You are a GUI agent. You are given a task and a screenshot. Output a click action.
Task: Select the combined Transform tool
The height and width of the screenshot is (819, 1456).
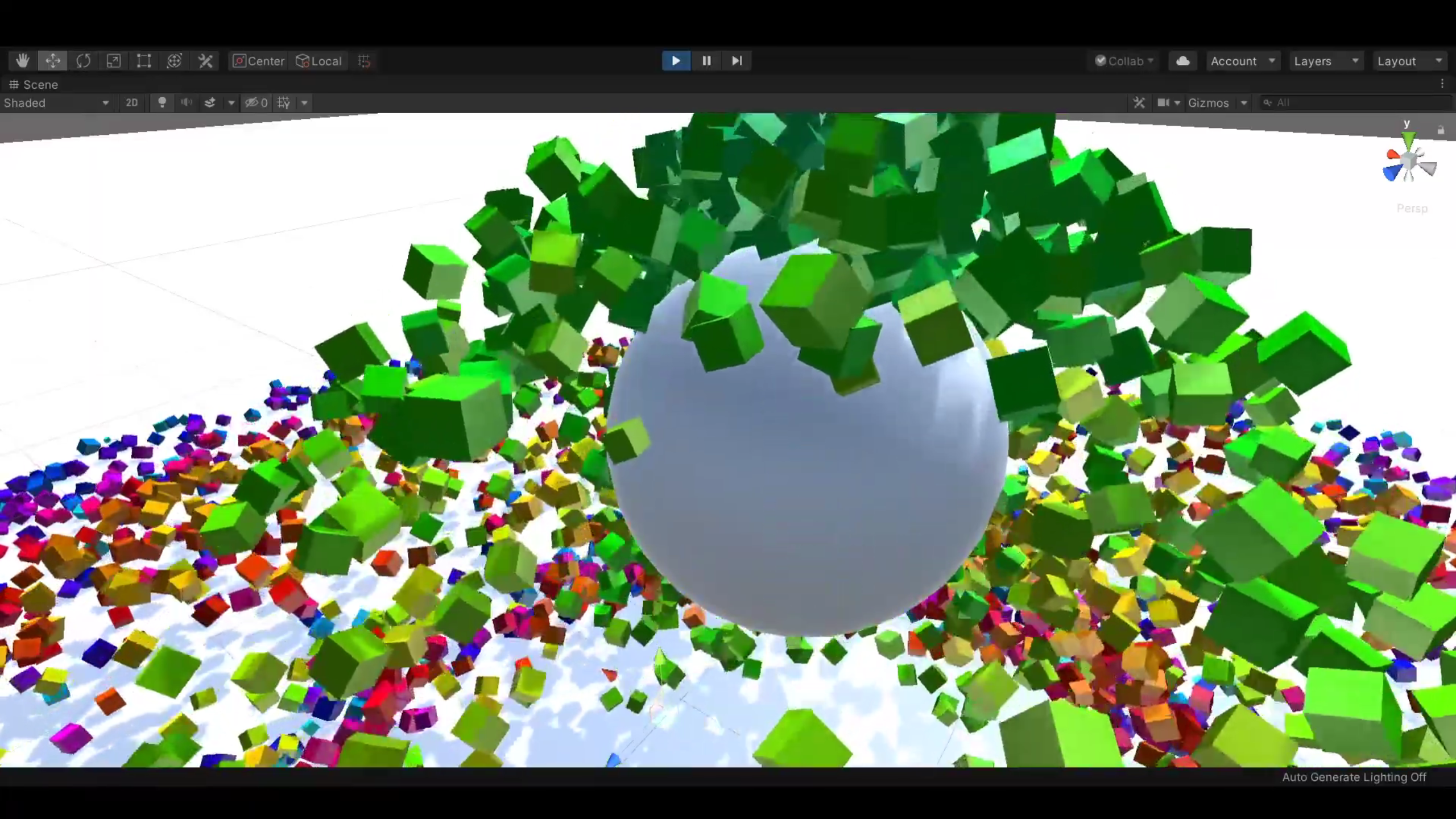[x=174, y=61]
